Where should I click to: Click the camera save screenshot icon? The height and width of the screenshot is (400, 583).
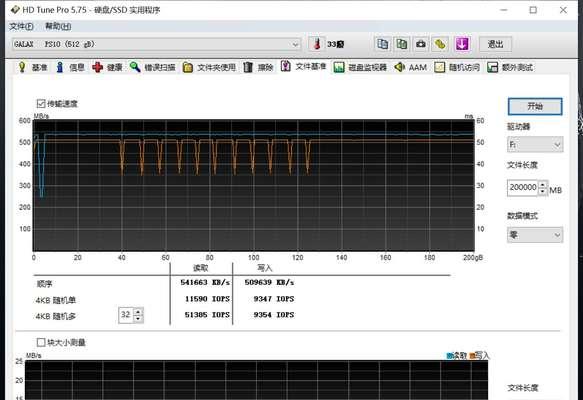point(421,44)
